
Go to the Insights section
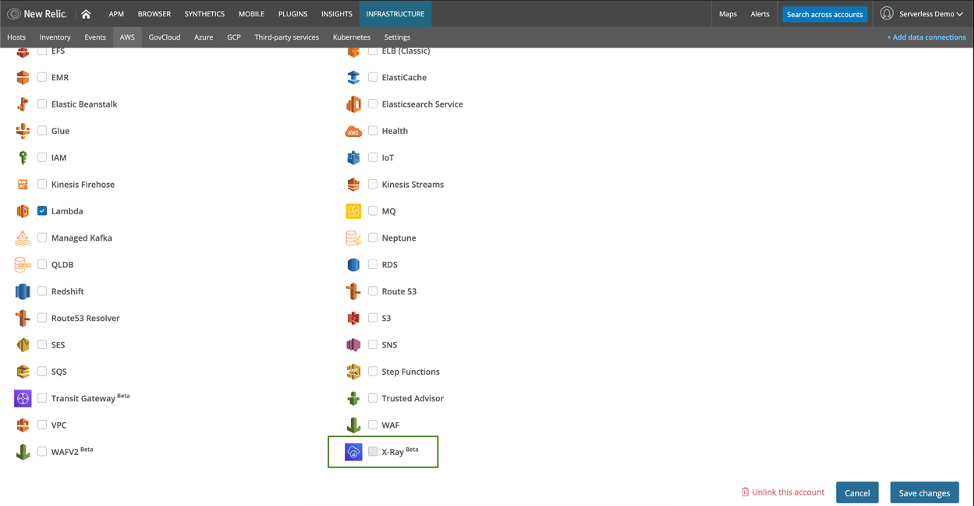point(337,14)
